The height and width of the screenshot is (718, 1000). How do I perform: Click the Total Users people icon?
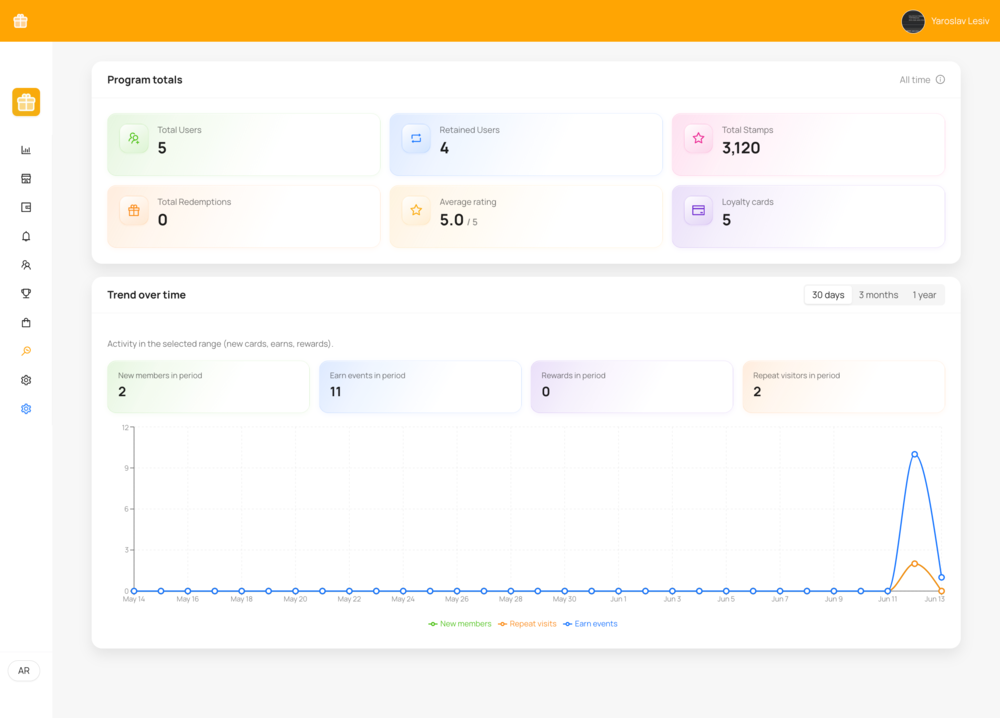point(134,138)
